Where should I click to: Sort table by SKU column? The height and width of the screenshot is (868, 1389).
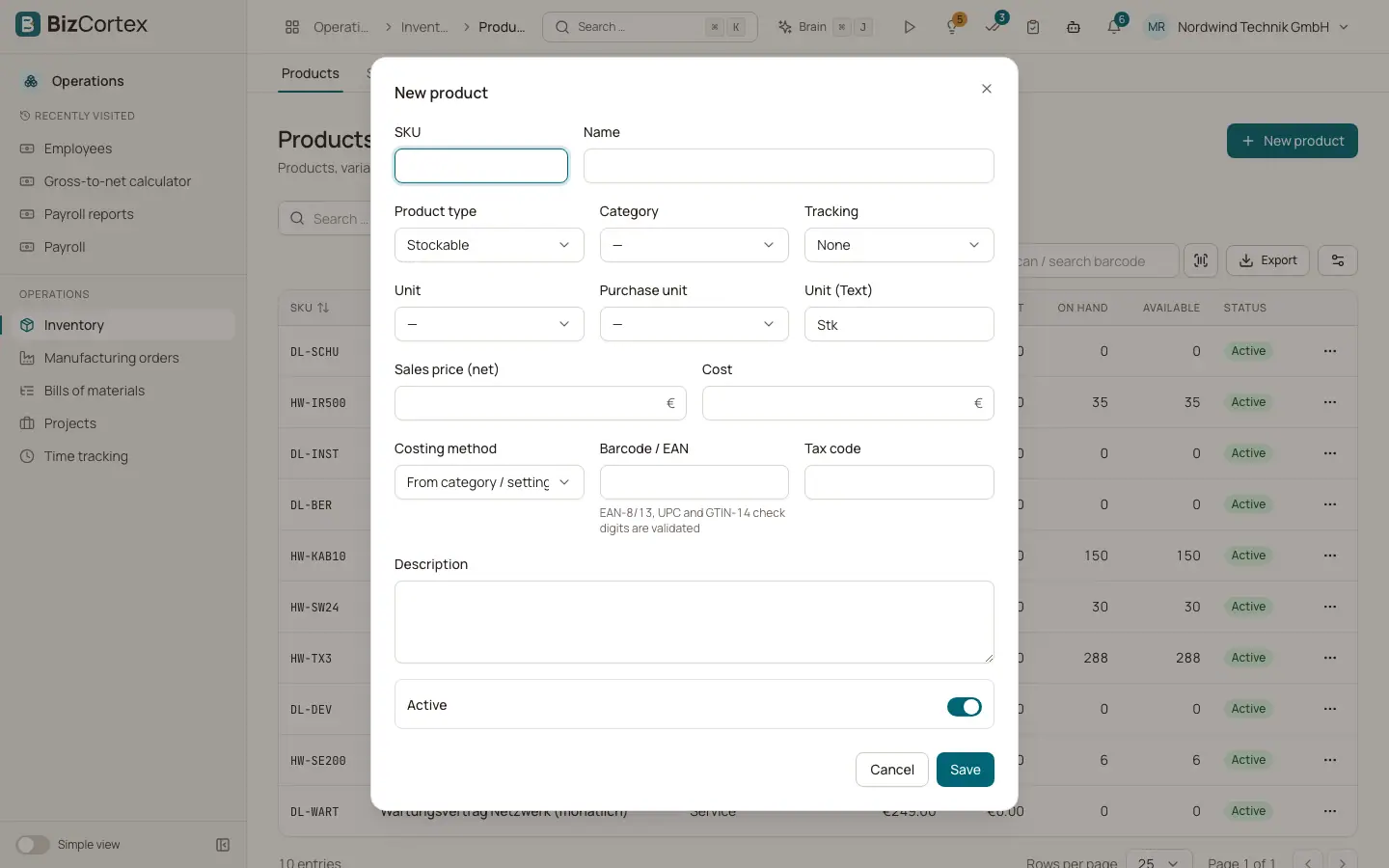[310, 308]
